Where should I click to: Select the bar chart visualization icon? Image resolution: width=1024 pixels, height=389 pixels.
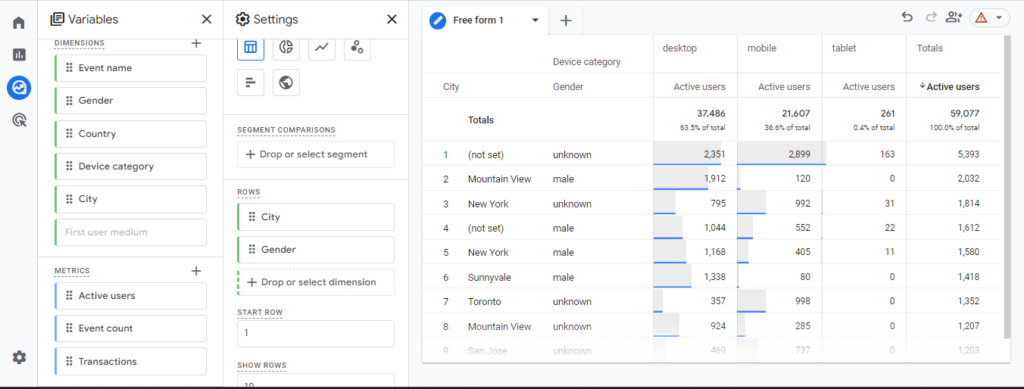[x=250, y=83]
